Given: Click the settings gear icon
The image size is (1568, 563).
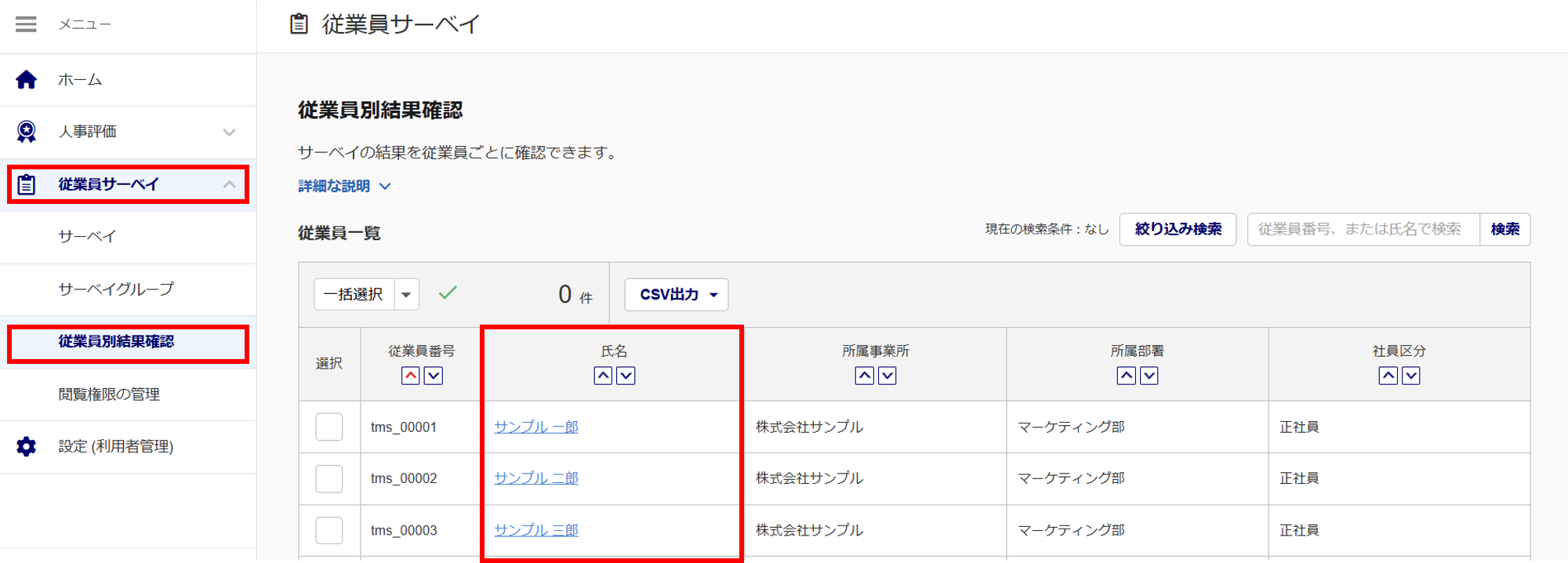Looking at the screenshot, I should click(x=26, y=446).
